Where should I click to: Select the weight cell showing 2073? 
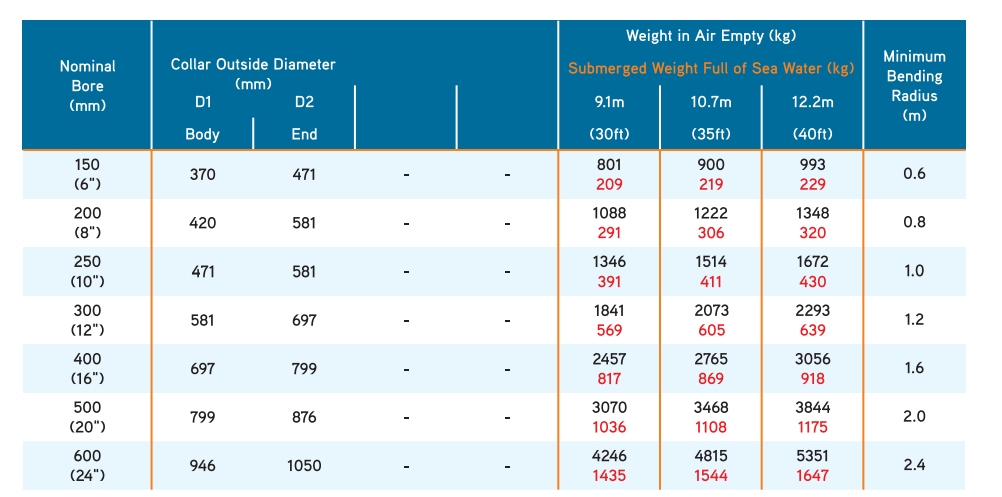tap(710, 311)
